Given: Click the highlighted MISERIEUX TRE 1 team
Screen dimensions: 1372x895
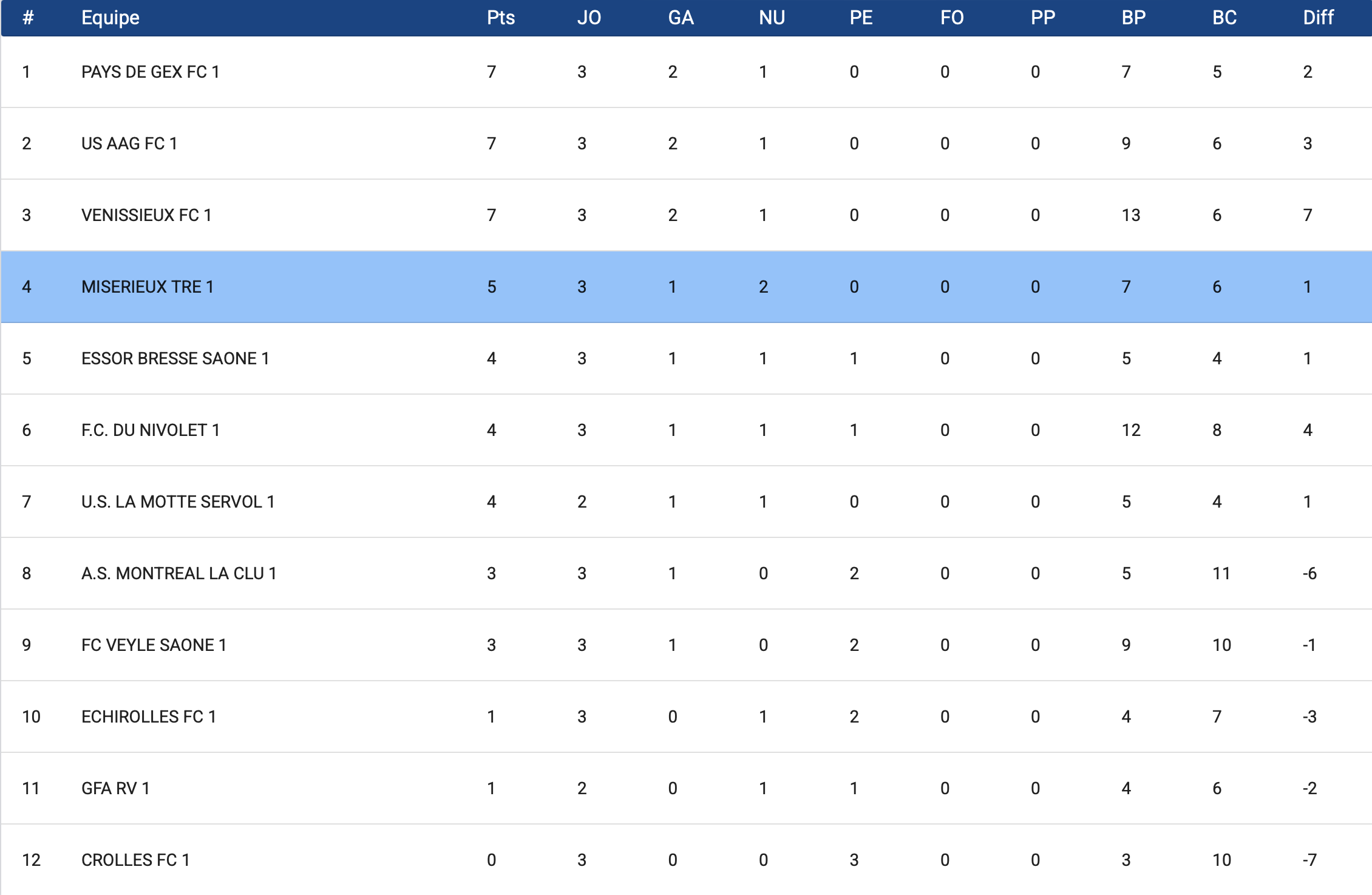Looking at the screenshot, I should click(148, 287).
